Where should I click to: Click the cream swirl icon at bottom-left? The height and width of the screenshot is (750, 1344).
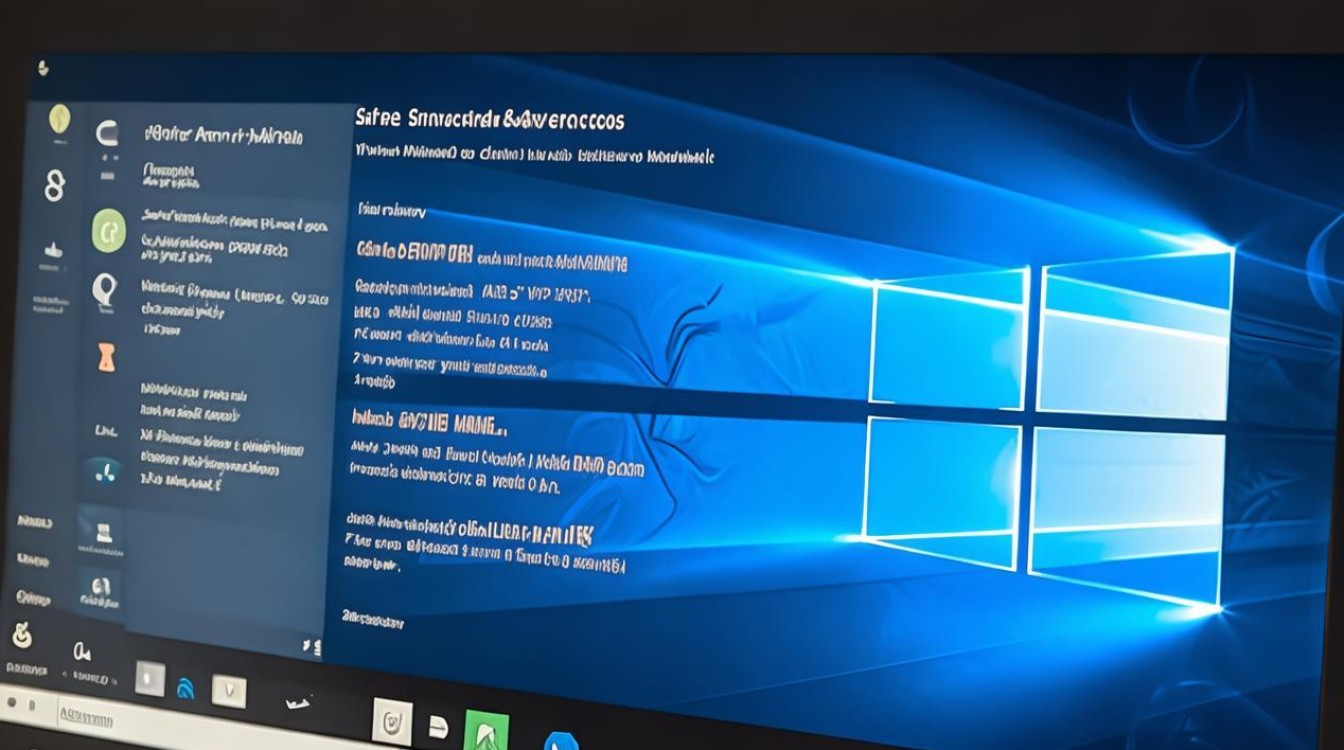[21, 634]
